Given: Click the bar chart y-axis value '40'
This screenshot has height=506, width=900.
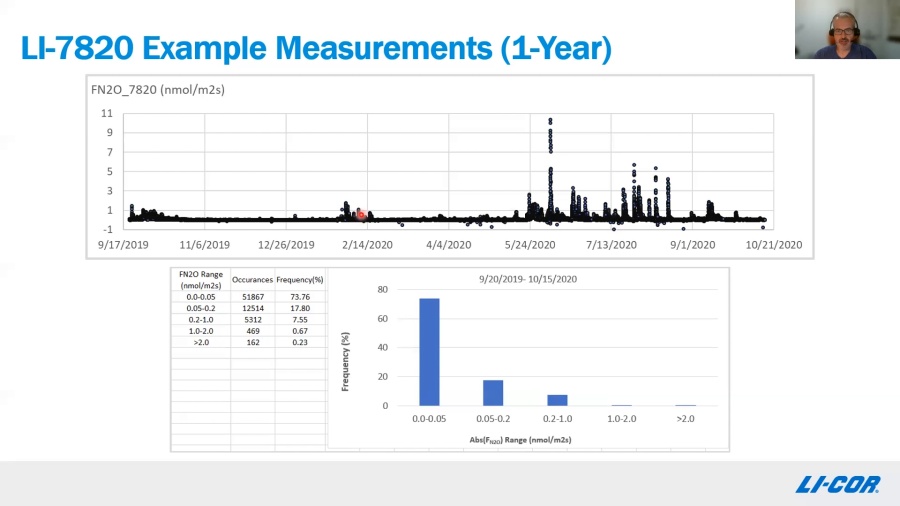Looking at the screenshot, I should click(383, 348).
